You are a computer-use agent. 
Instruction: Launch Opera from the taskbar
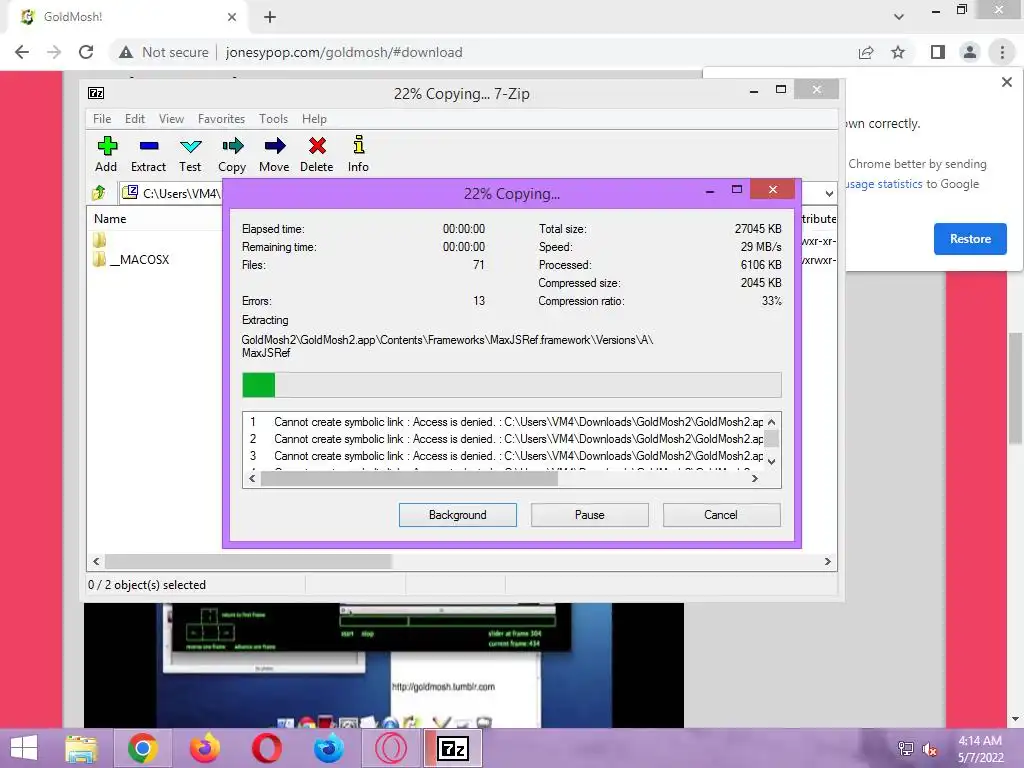click(266, 748)
